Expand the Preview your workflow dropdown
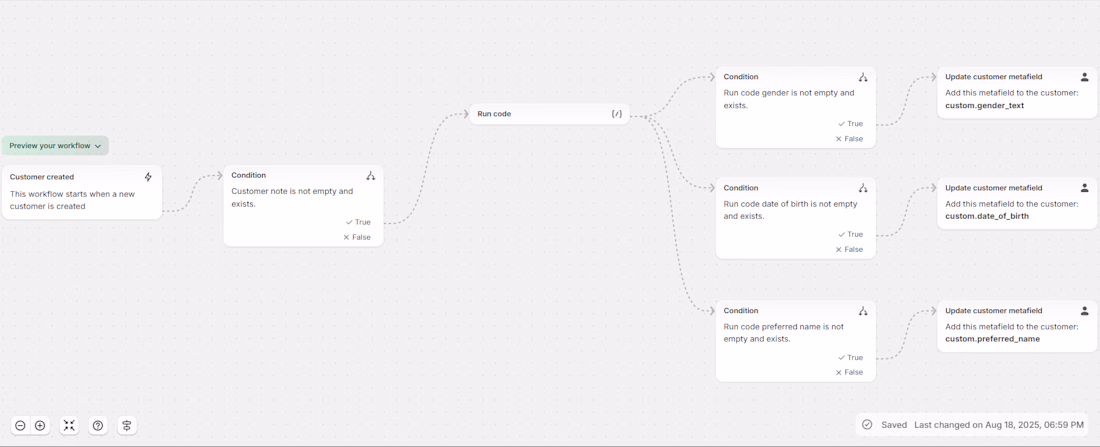 [55, 146]
